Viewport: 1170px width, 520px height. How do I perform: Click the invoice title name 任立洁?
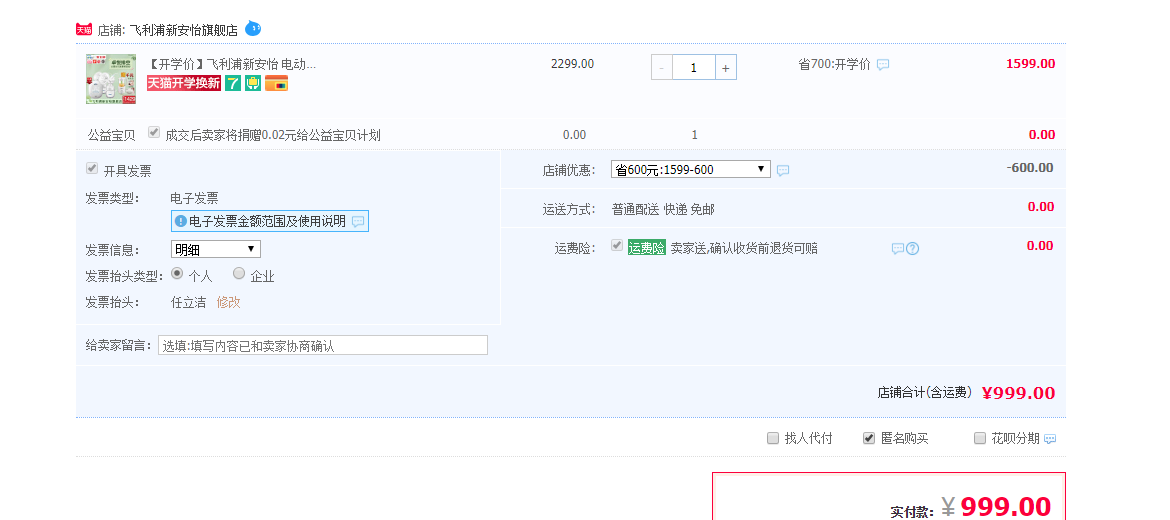(189, 302)
